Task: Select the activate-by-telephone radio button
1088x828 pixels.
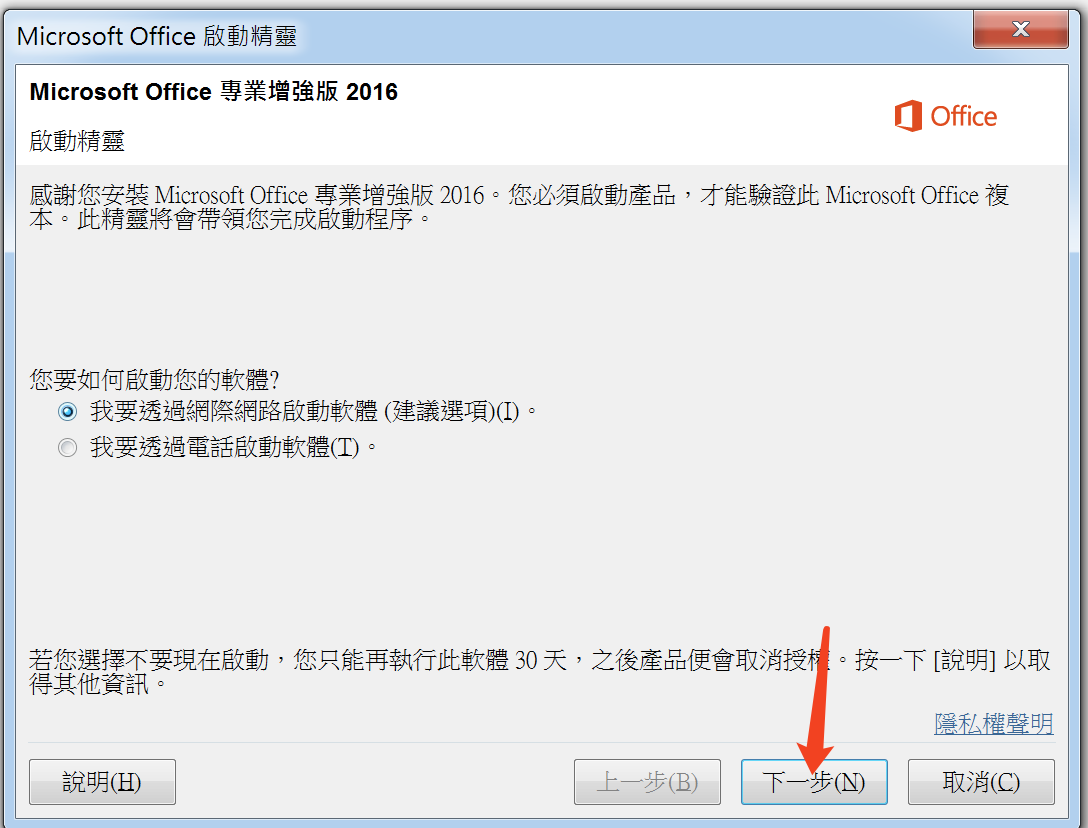Action: [x=67, y=448]
